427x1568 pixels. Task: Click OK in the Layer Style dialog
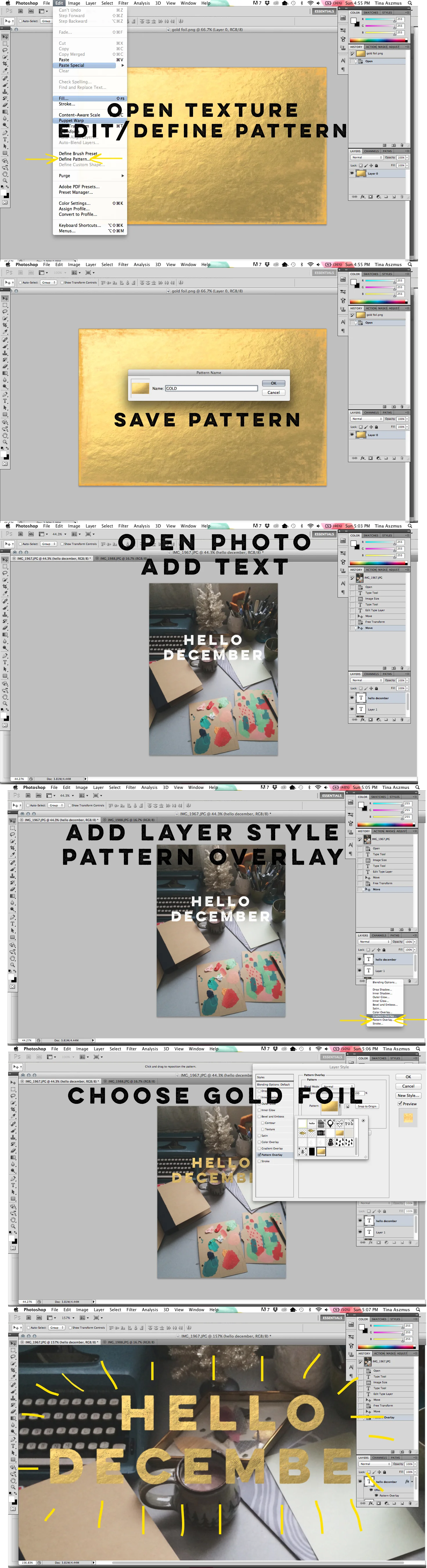pyautogui.click(x=408, y=1077)
